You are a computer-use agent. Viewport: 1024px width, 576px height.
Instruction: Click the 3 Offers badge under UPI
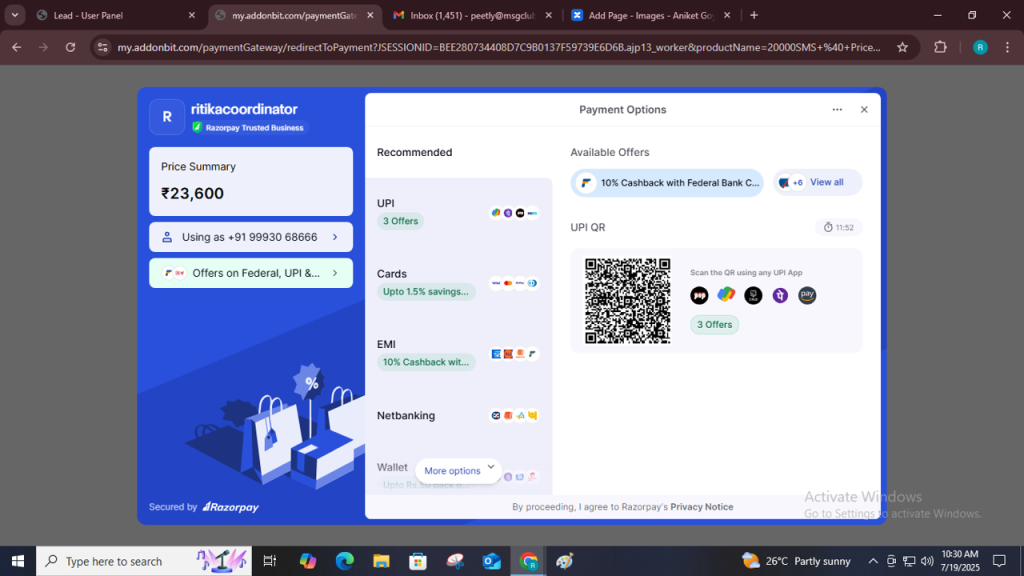pyautogui.click(x=400, y=221)
